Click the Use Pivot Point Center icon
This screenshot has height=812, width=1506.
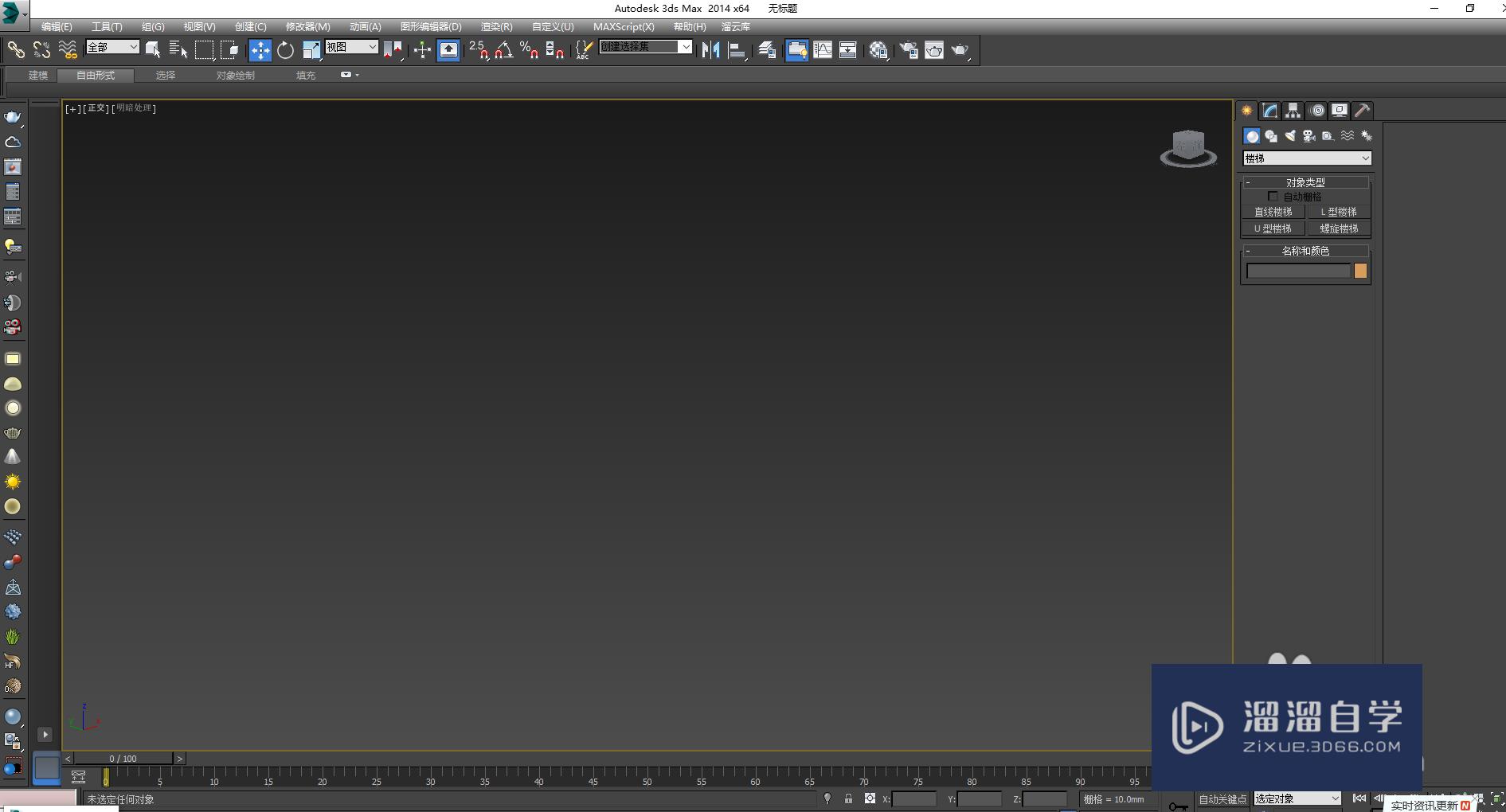coord(393,50)
